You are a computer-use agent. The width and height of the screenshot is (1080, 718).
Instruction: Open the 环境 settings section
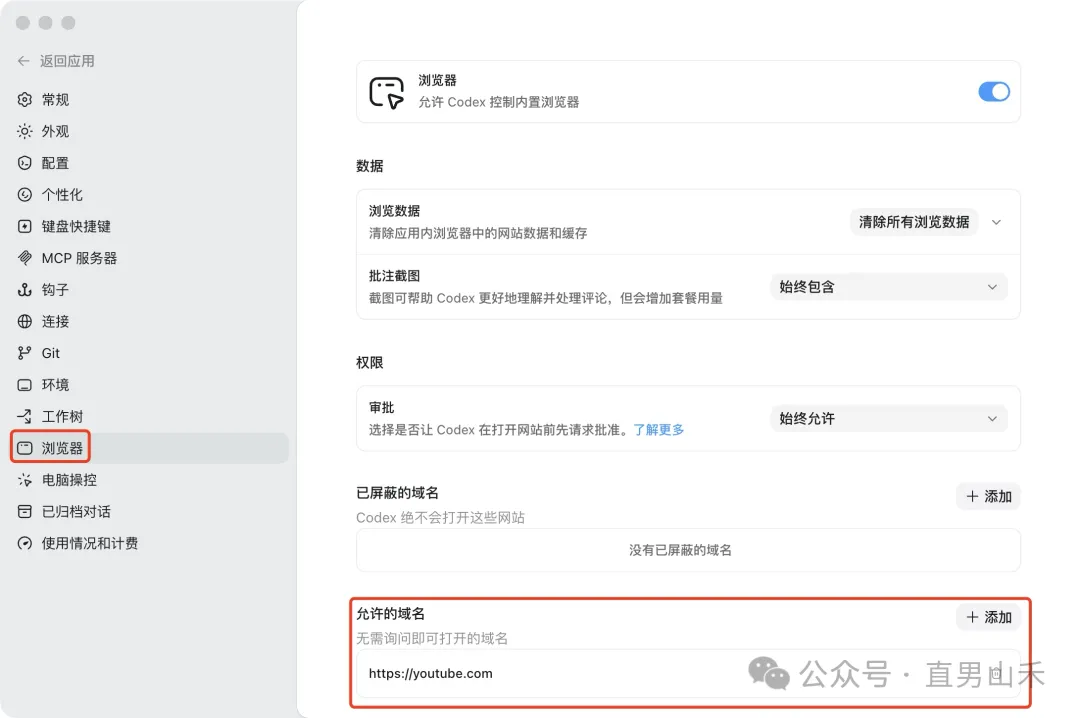150,384
